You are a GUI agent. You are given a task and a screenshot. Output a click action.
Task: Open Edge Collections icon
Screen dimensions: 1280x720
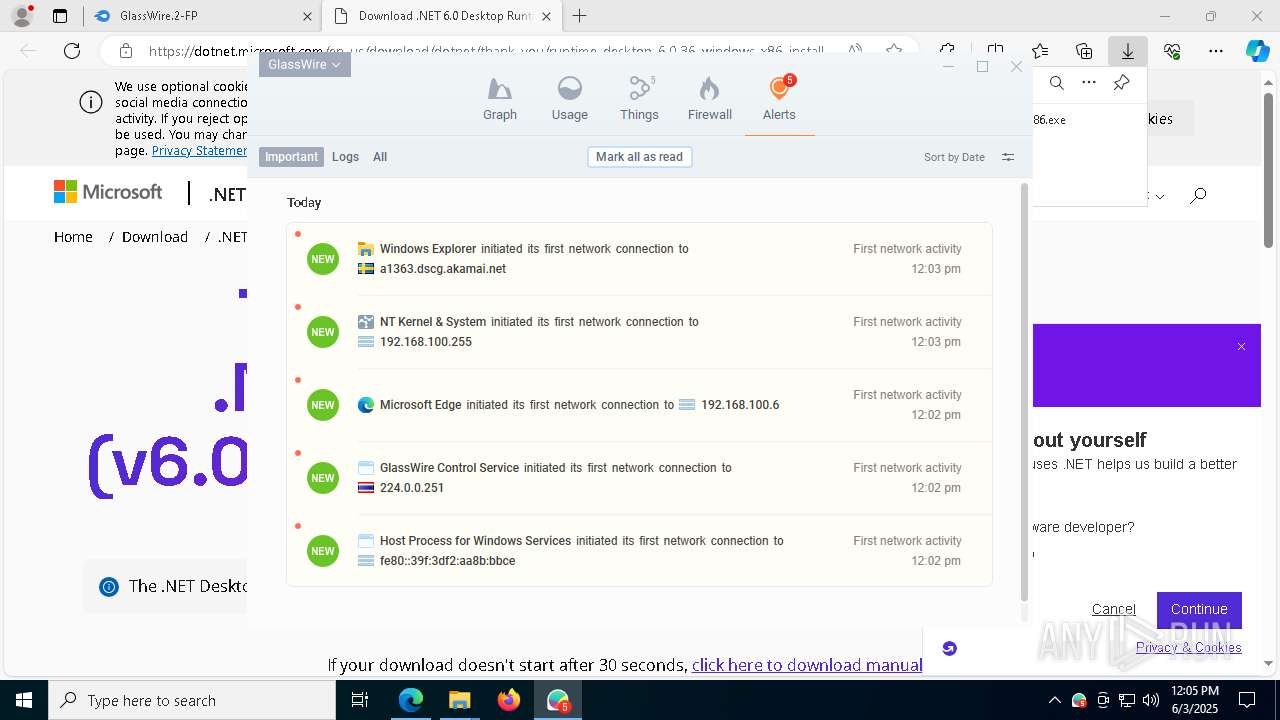tap(1084, 51)
